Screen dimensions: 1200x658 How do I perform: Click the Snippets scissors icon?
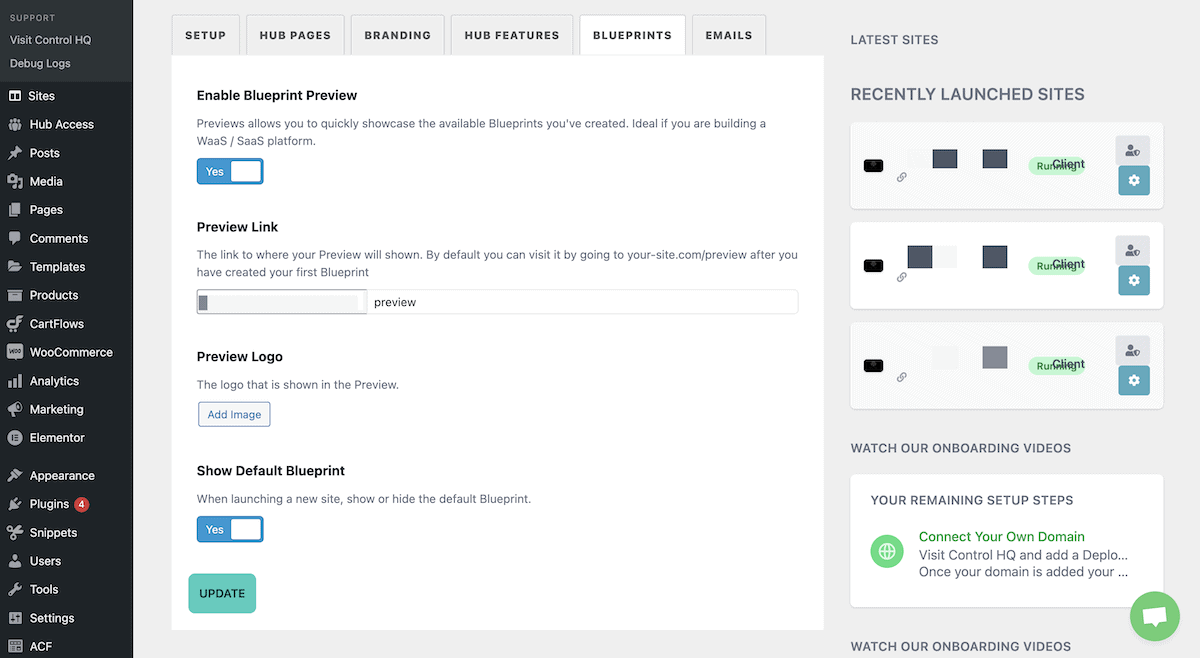coord(15,533)
